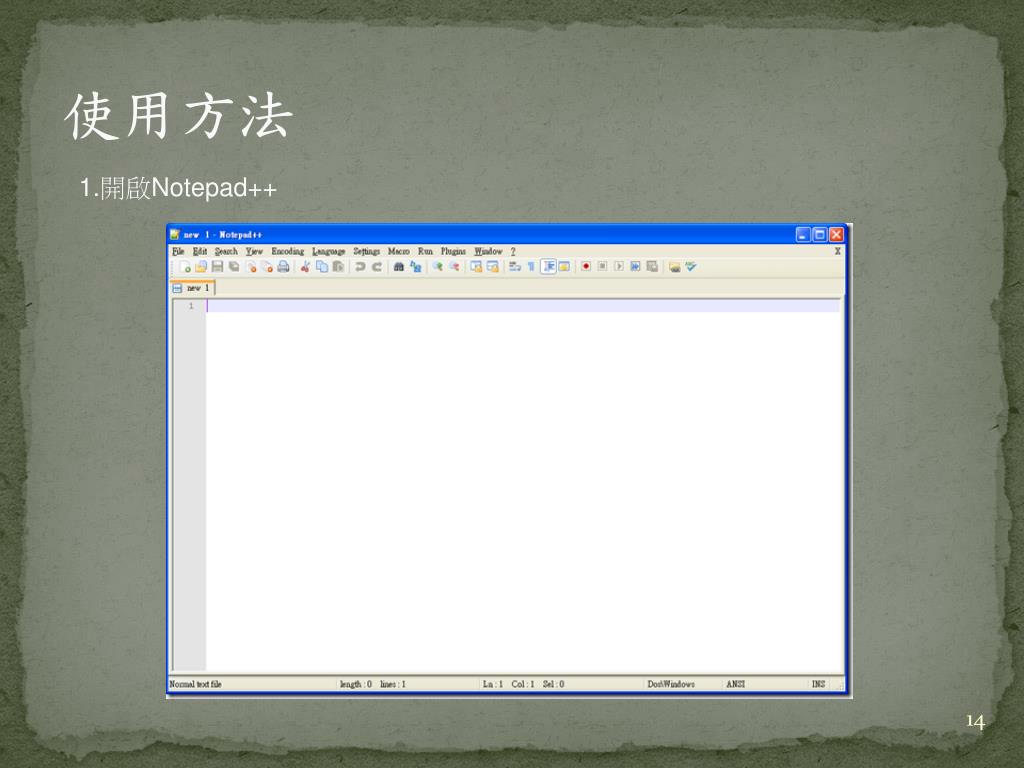The height and width of the screenshot is (768, 1024).
Task: Click the Playback macro icon
Action: tap(619, 266)
